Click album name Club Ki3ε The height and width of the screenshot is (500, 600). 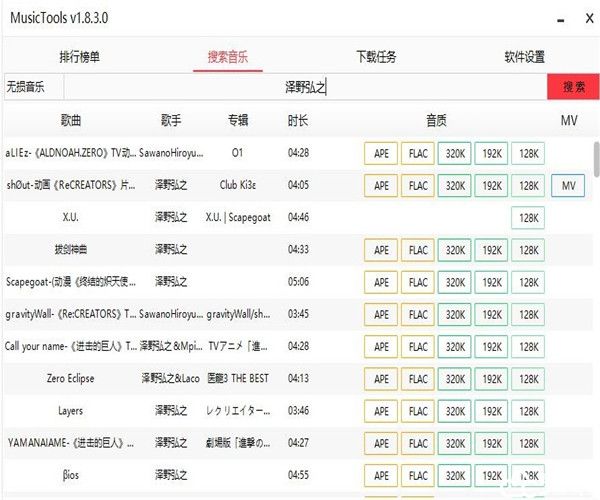pyautogui.click(x=238, y=185)
